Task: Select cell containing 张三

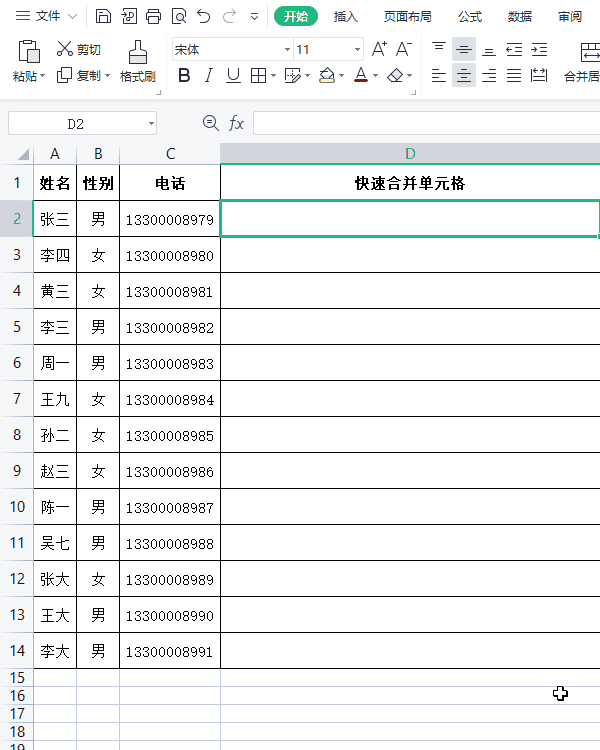Action: point(55,219)
